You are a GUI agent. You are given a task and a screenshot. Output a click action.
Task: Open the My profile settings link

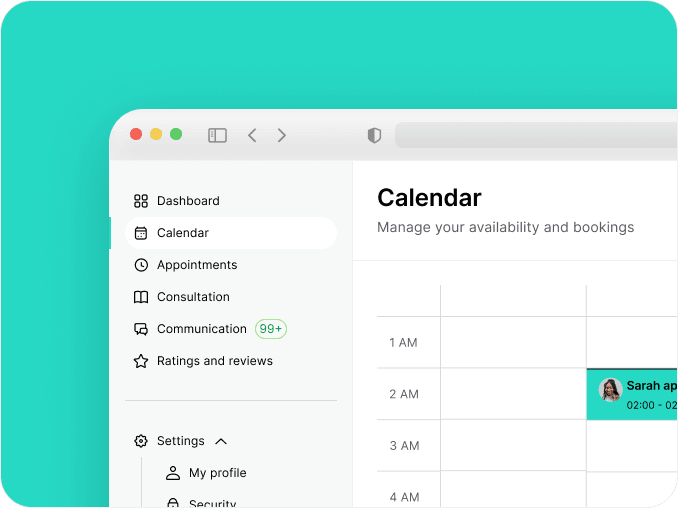click(217, 473)
